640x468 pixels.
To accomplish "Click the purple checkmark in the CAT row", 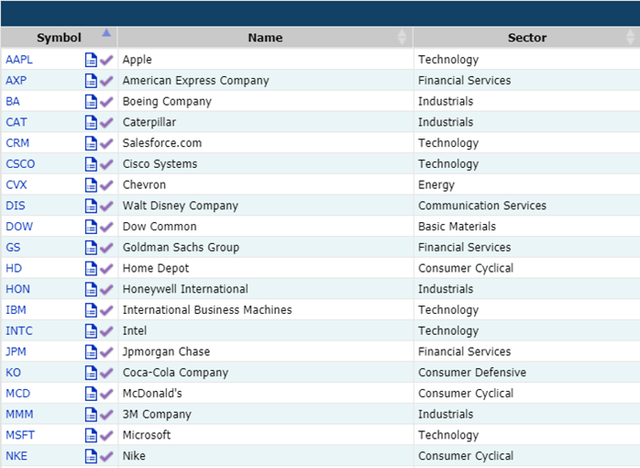I will pos(106,122).
